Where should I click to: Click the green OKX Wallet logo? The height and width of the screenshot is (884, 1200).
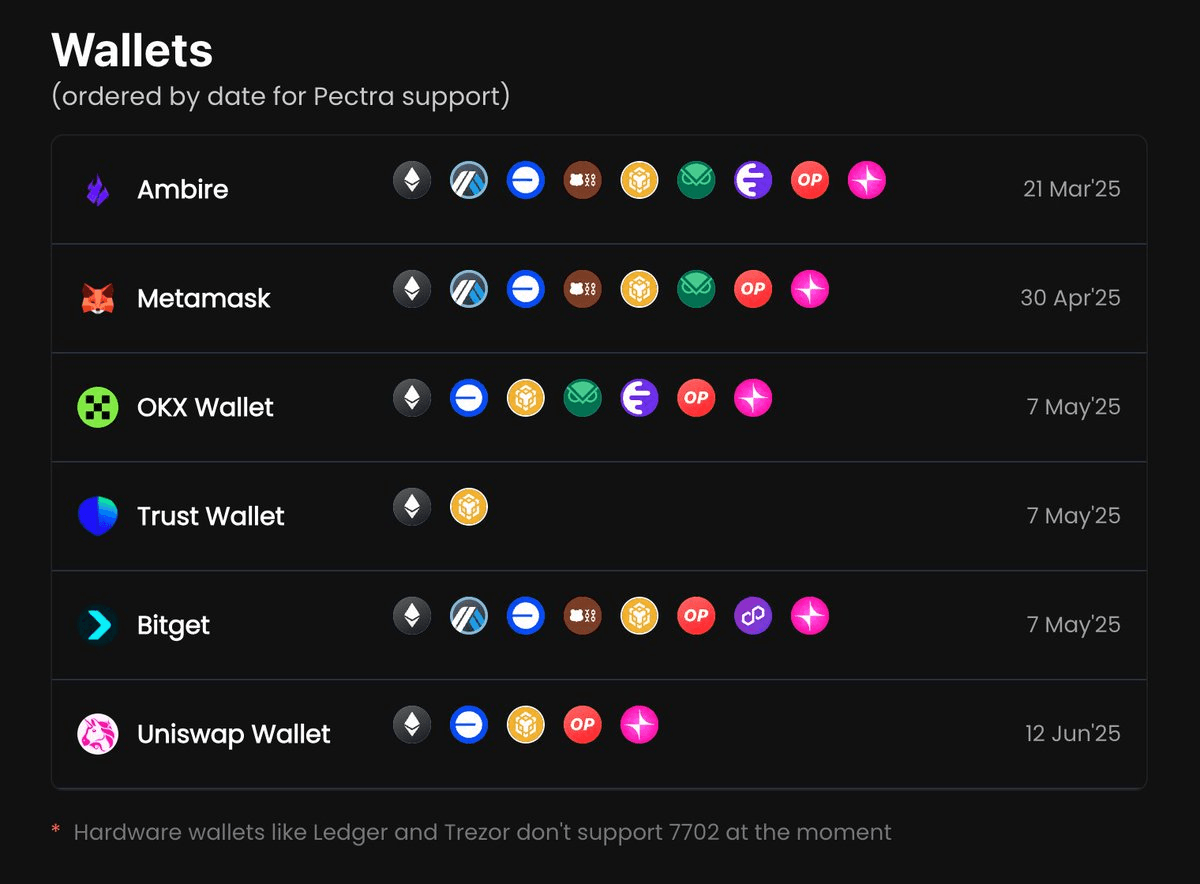[x=97, y=407]
